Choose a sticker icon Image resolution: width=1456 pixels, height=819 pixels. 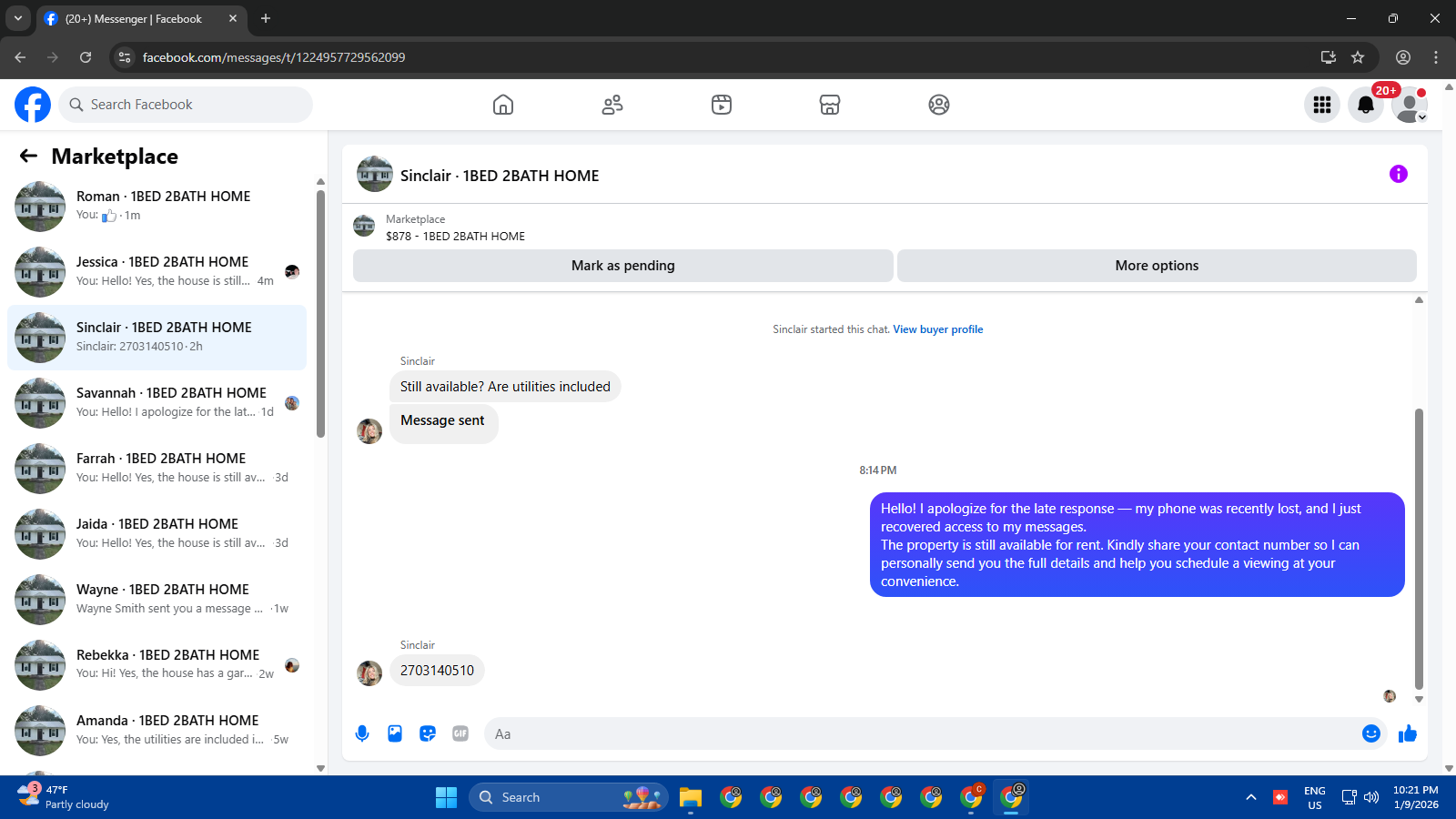pos(428,733)
